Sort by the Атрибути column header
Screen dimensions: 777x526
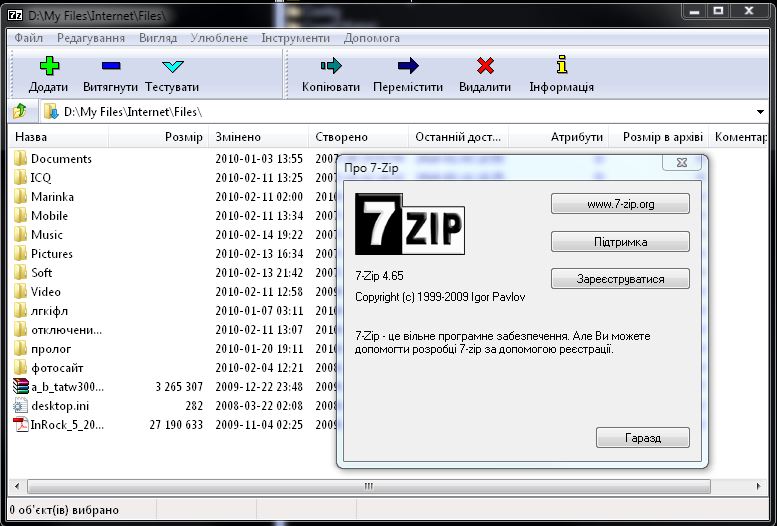(559, 137)
